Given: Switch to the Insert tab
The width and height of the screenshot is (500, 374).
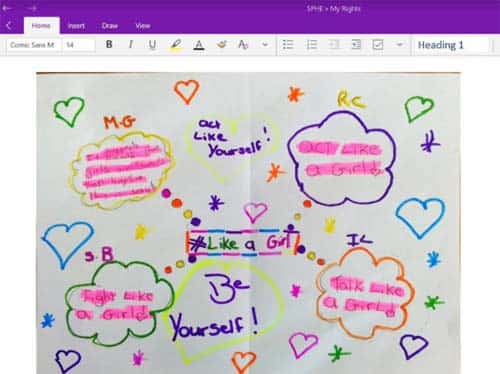Looking at the screenshot, I should click(76, 26).
